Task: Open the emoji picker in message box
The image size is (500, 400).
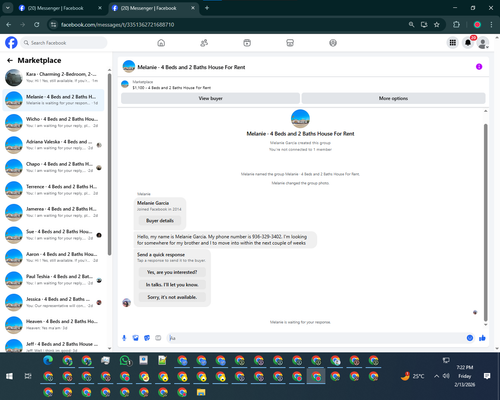Action: 470,338
